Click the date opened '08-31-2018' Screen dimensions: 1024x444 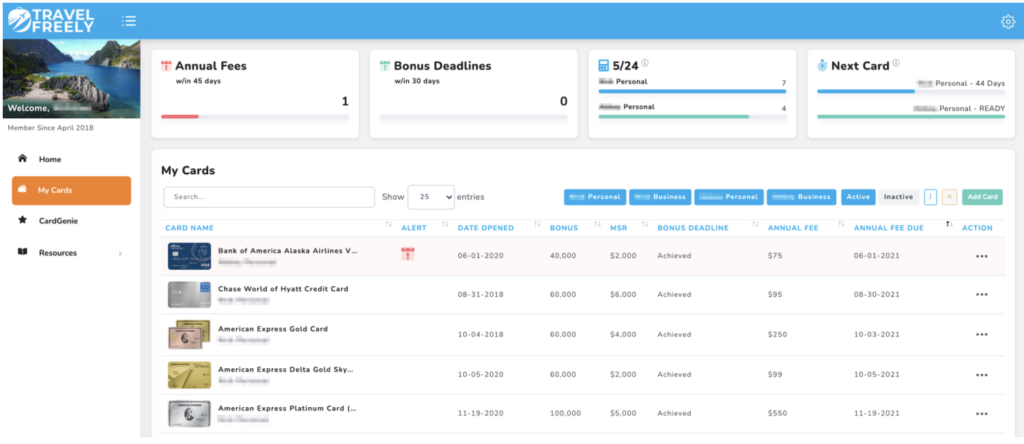tap(481, 294)
